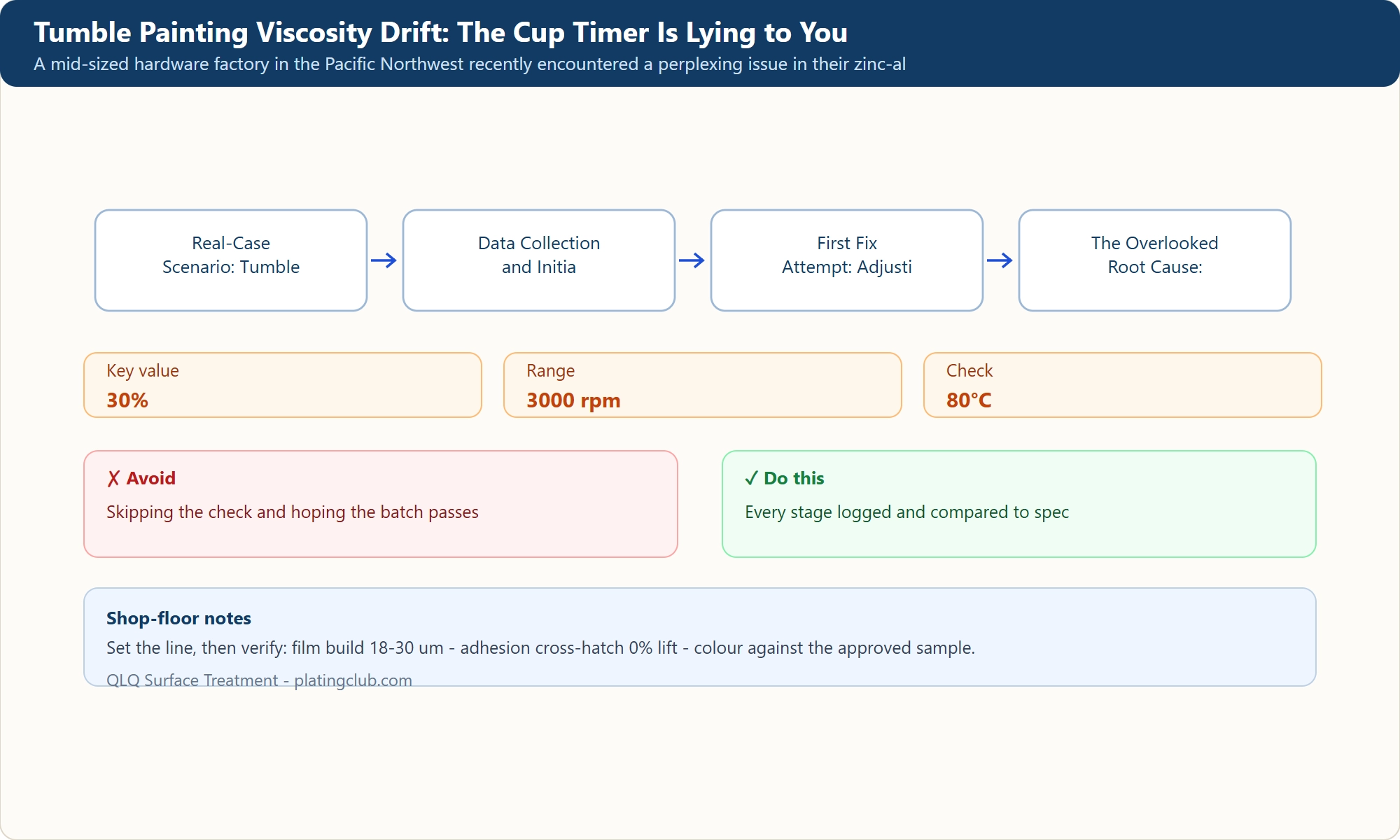Click the Avoid heading text
The width and height of the screenshot is (1400, 840).
(151, 479)
